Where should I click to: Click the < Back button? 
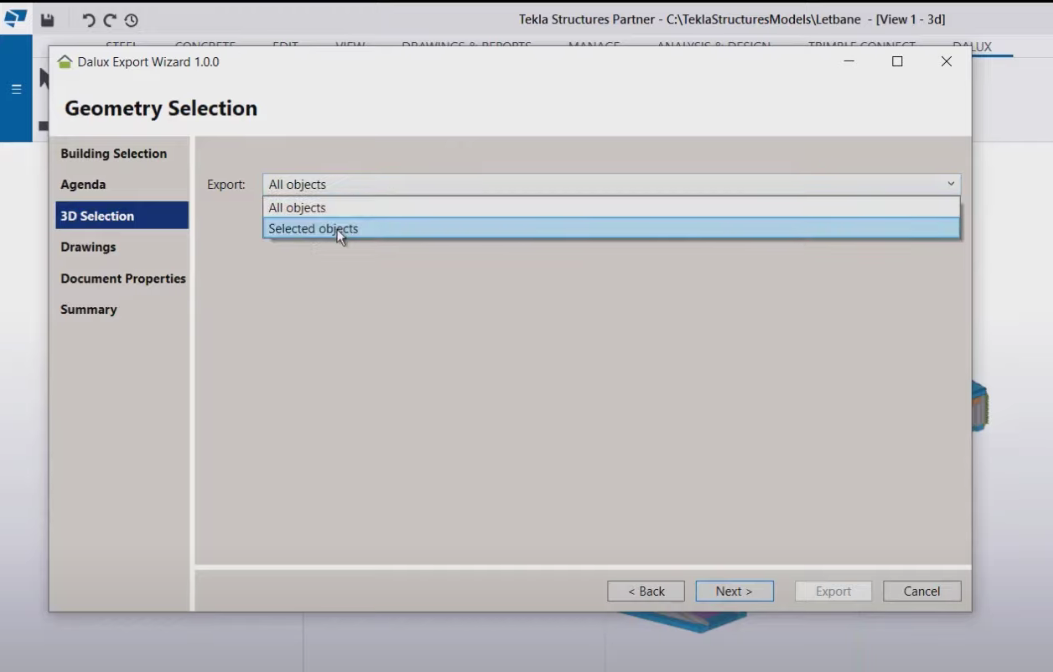click(x=645, y=591)
